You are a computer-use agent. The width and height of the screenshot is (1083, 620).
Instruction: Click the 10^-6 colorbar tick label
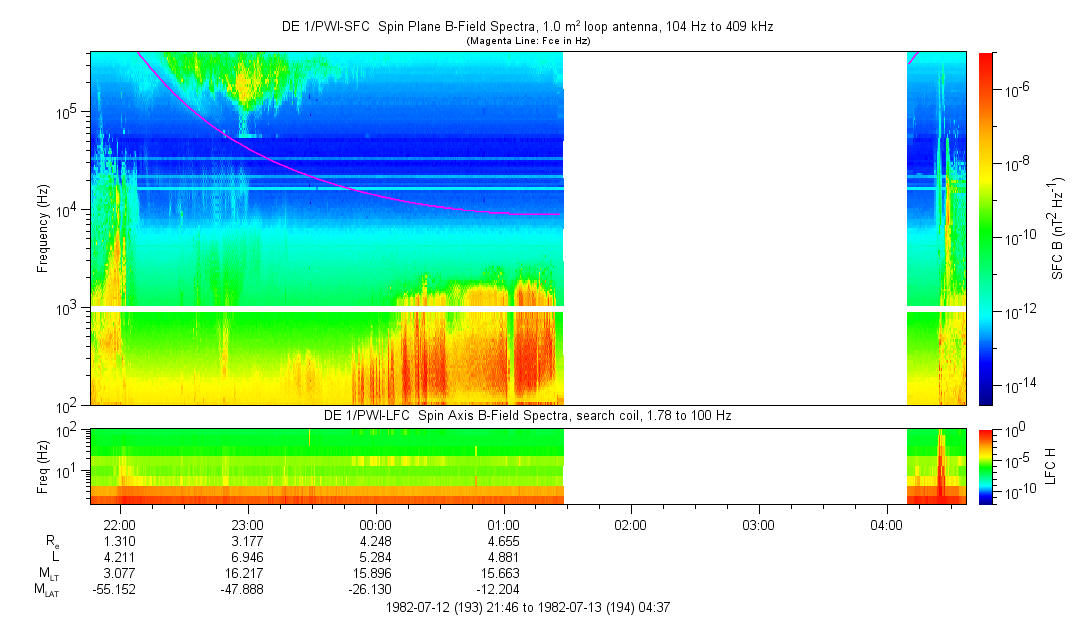[1015, 88]
